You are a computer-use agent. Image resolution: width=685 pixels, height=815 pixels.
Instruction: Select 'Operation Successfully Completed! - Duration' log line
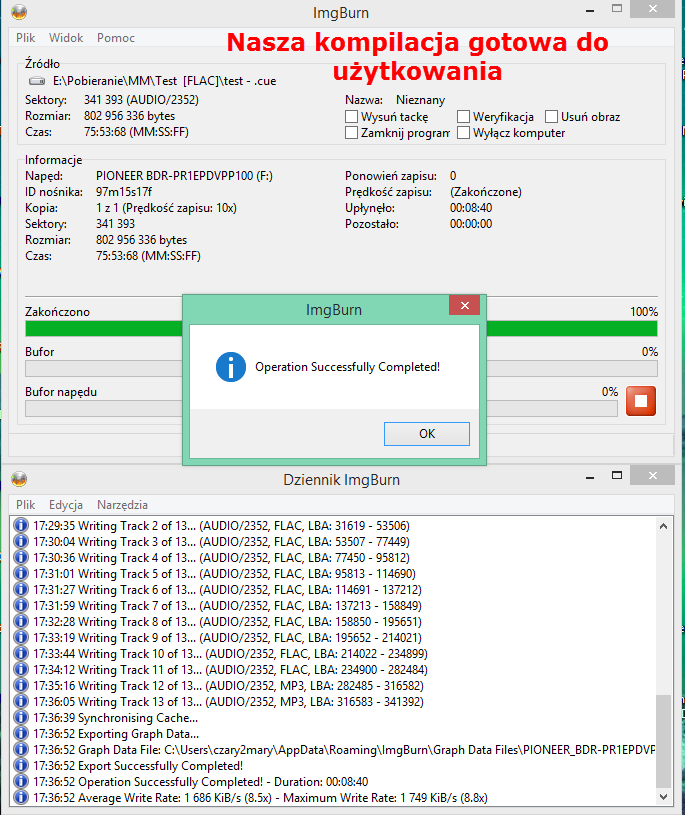[x=201, y=782]
